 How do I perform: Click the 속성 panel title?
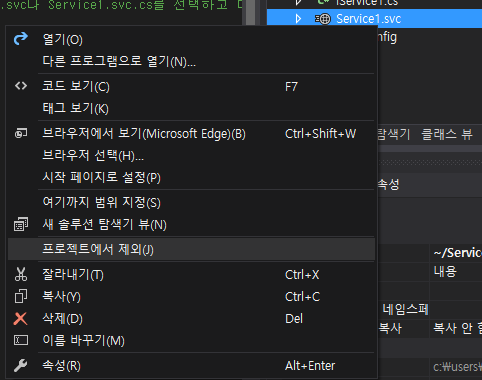pyautogui.click(x=388, y=184)
